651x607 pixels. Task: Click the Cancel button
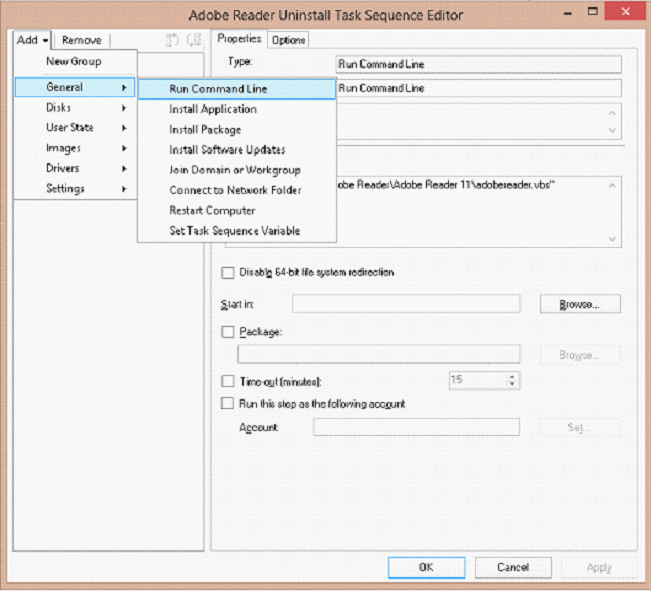point(513,567)
